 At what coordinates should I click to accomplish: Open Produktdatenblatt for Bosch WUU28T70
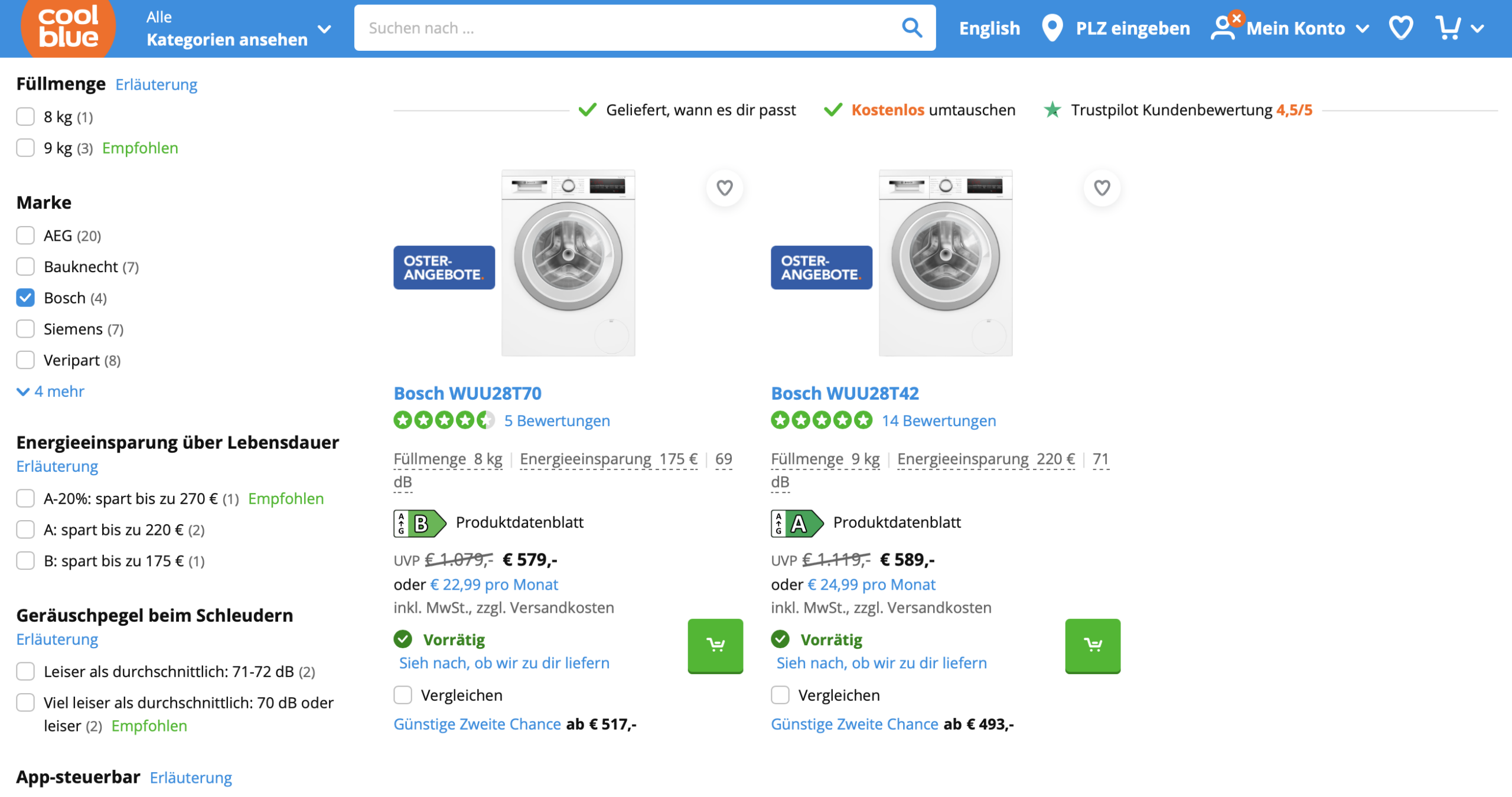click(x=519, y=522)
